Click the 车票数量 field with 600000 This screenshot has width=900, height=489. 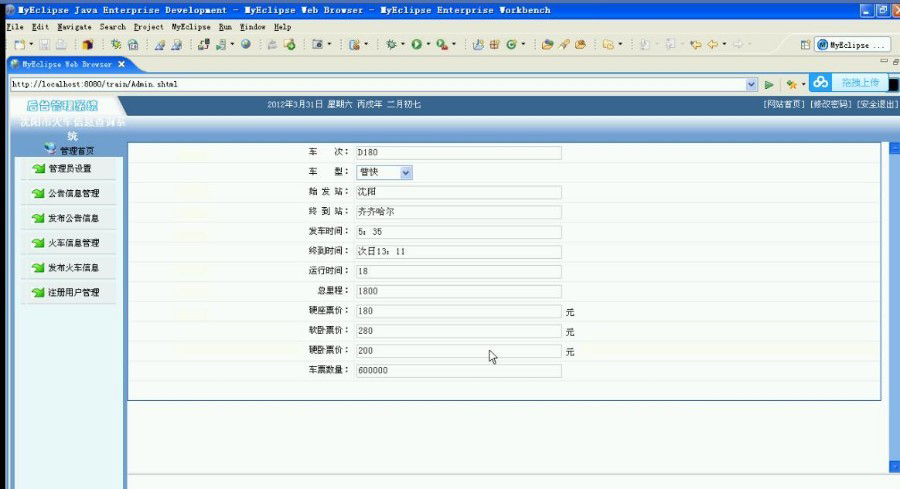(459, 371)
